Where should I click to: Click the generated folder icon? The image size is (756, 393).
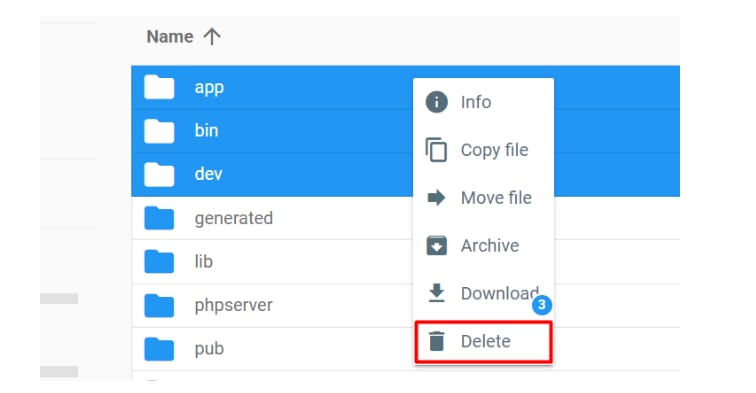159,218
